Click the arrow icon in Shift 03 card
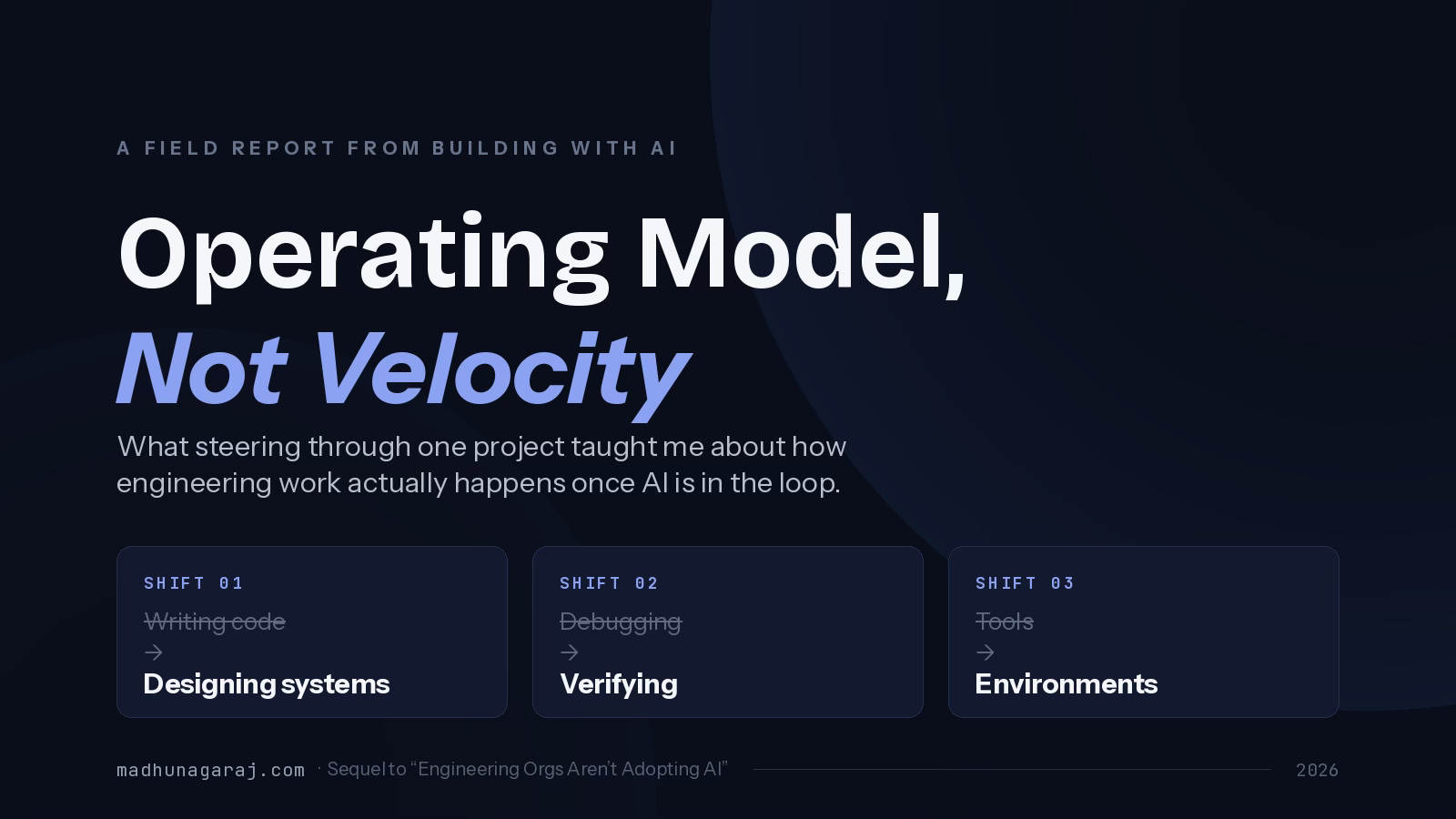This screenshot has width=1456, height=819. point(986,652)
